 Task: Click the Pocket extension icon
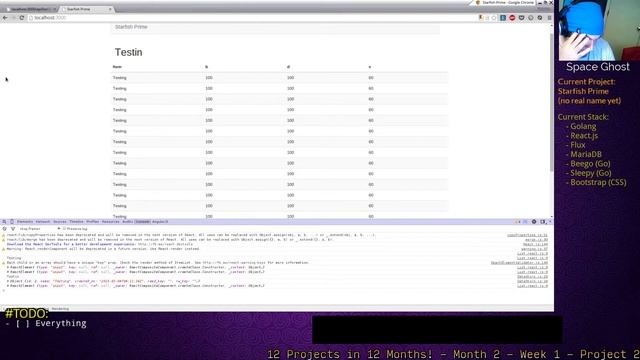[x=521, y=18]
